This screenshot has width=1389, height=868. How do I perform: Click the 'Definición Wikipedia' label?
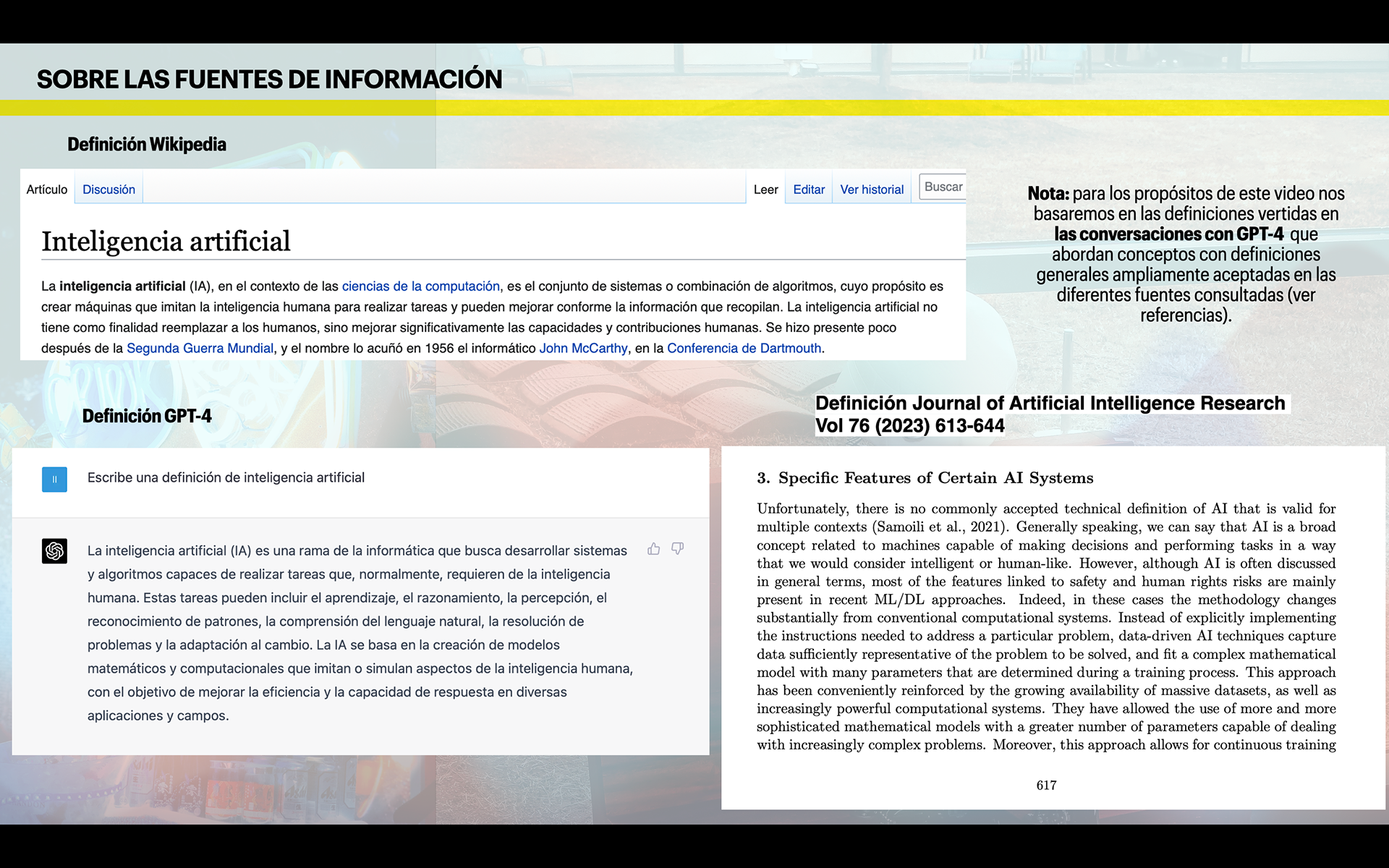pyautogui.click(x=147, y=144)
